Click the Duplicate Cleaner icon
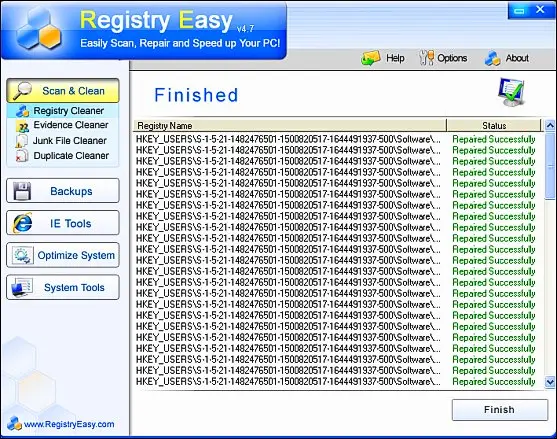This screenshot has width=557, height=439. coord(22,156)
